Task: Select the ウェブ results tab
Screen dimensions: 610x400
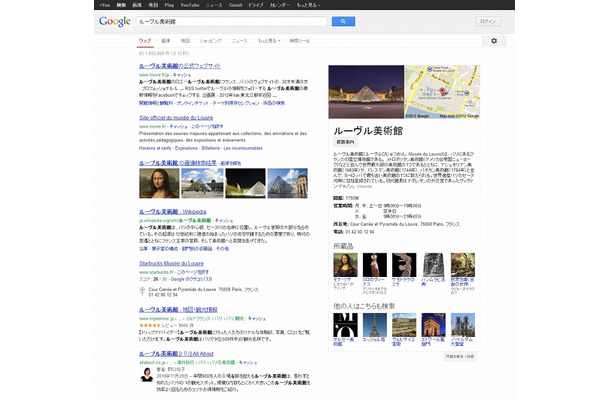Action: tap(145, 41)
